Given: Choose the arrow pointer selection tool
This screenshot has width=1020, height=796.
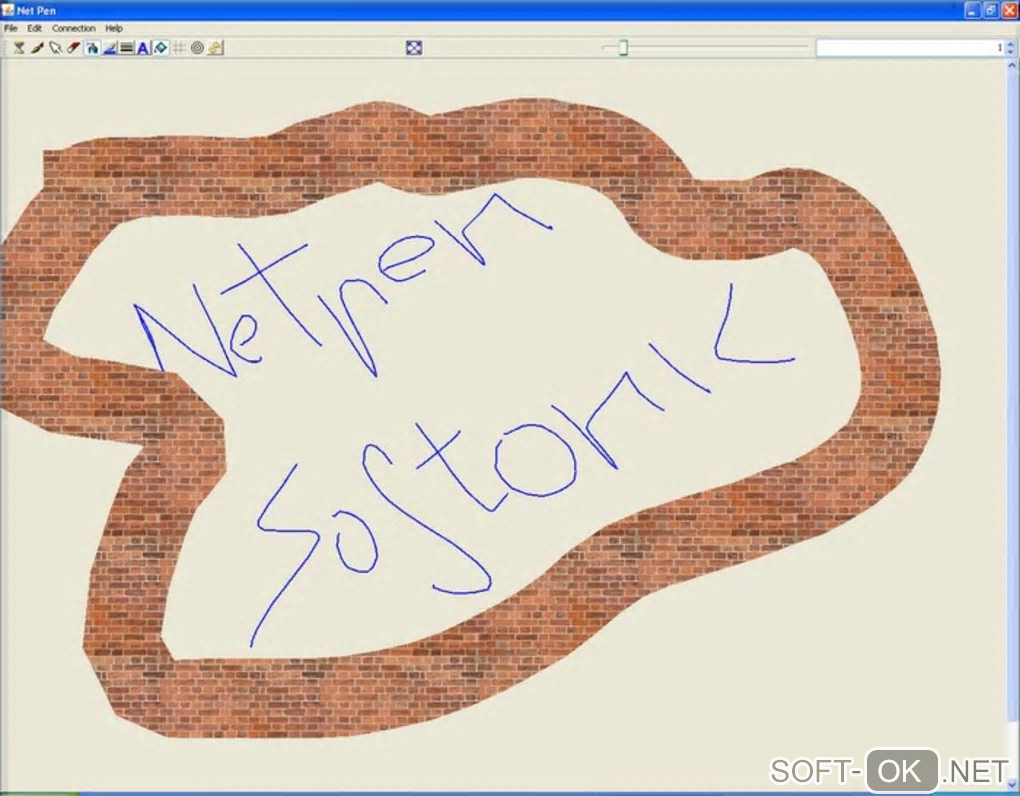Looking at the screenshot, I should pyautogui.click(x=55, y=47).
